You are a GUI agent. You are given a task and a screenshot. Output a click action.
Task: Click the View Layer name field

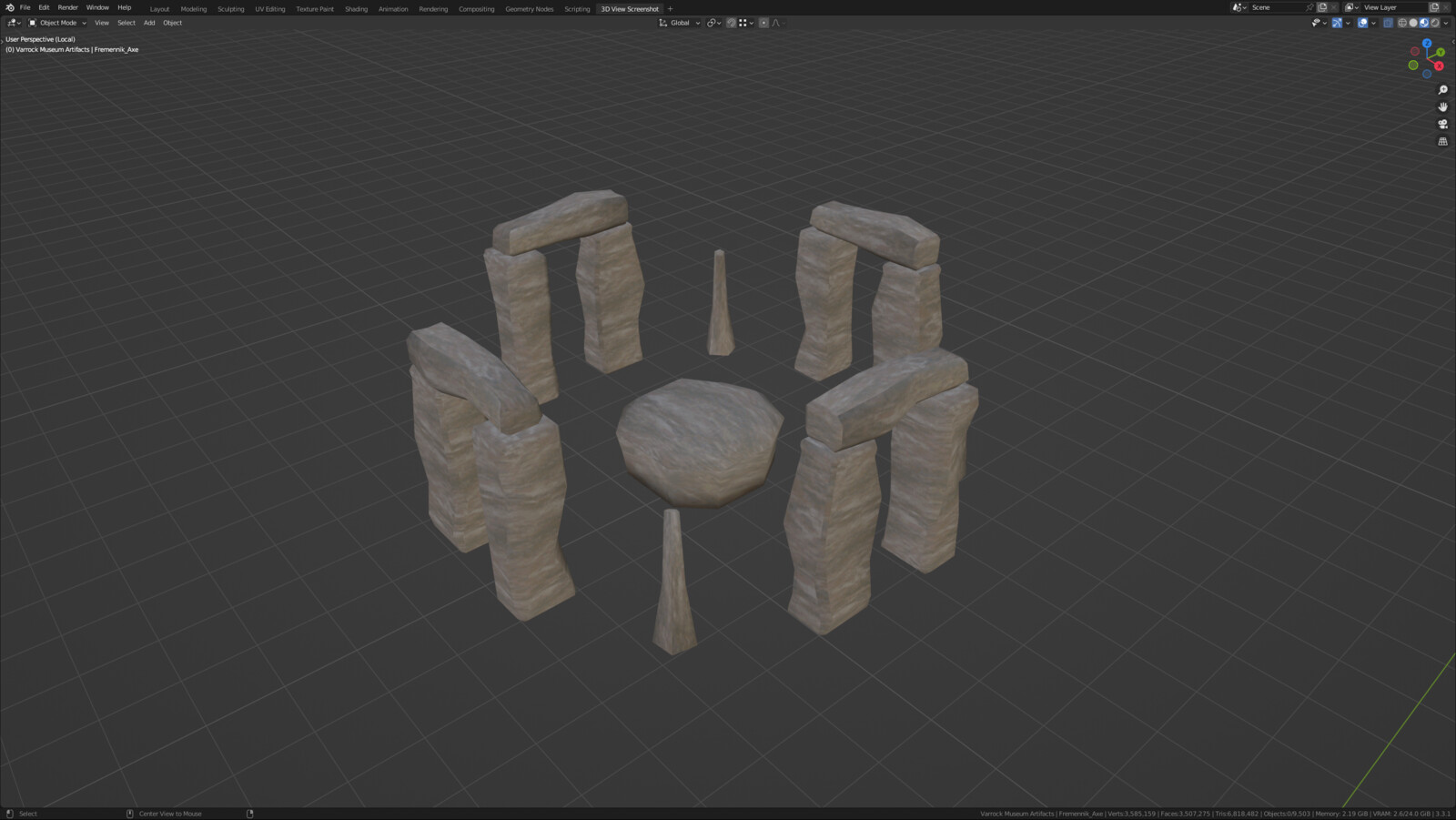[1394, 7]
